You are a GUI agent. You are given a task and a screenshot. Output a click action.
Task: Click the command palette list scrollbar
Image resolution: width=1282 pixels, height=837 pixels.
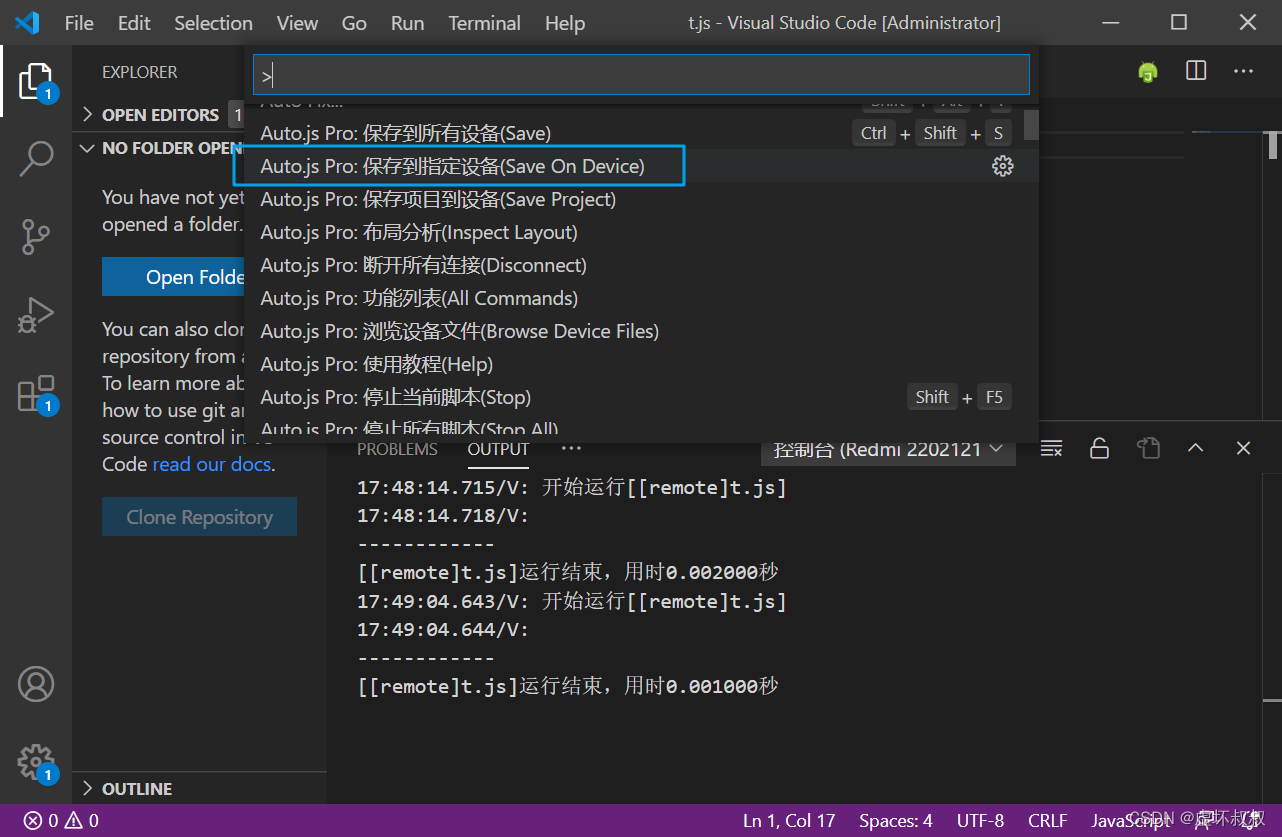click(x=1030, y=124)
